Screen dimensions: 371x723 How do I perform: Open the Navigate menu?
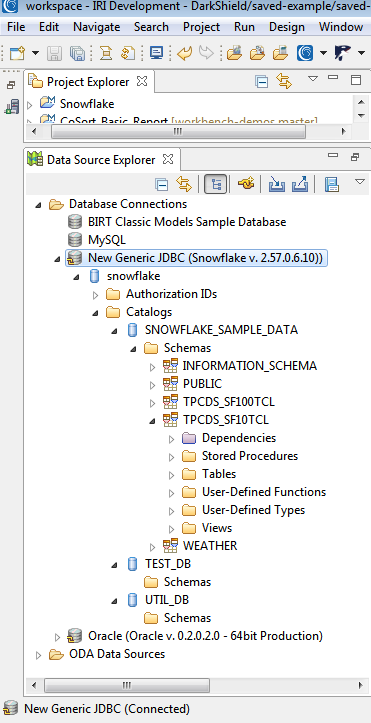point(96,27)
